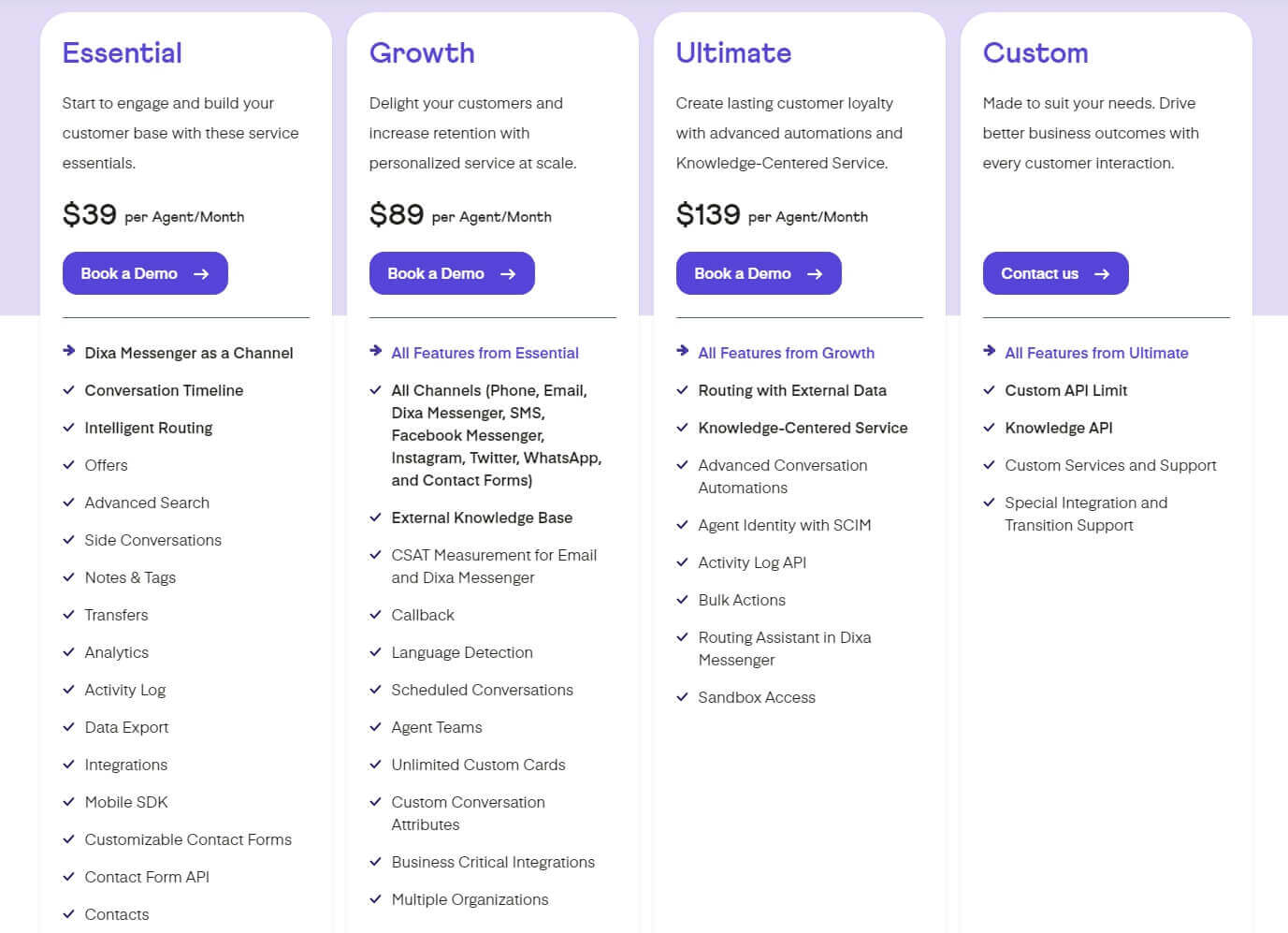This screenshot has height=933, width=1288.
Task: Click the checkmark beside Intelligent Routing
Action: coord(68,428)
